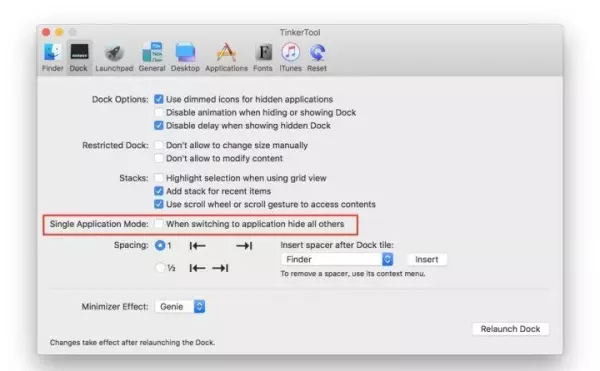Click Insert spacer after Dock tile text

[337, 245]
